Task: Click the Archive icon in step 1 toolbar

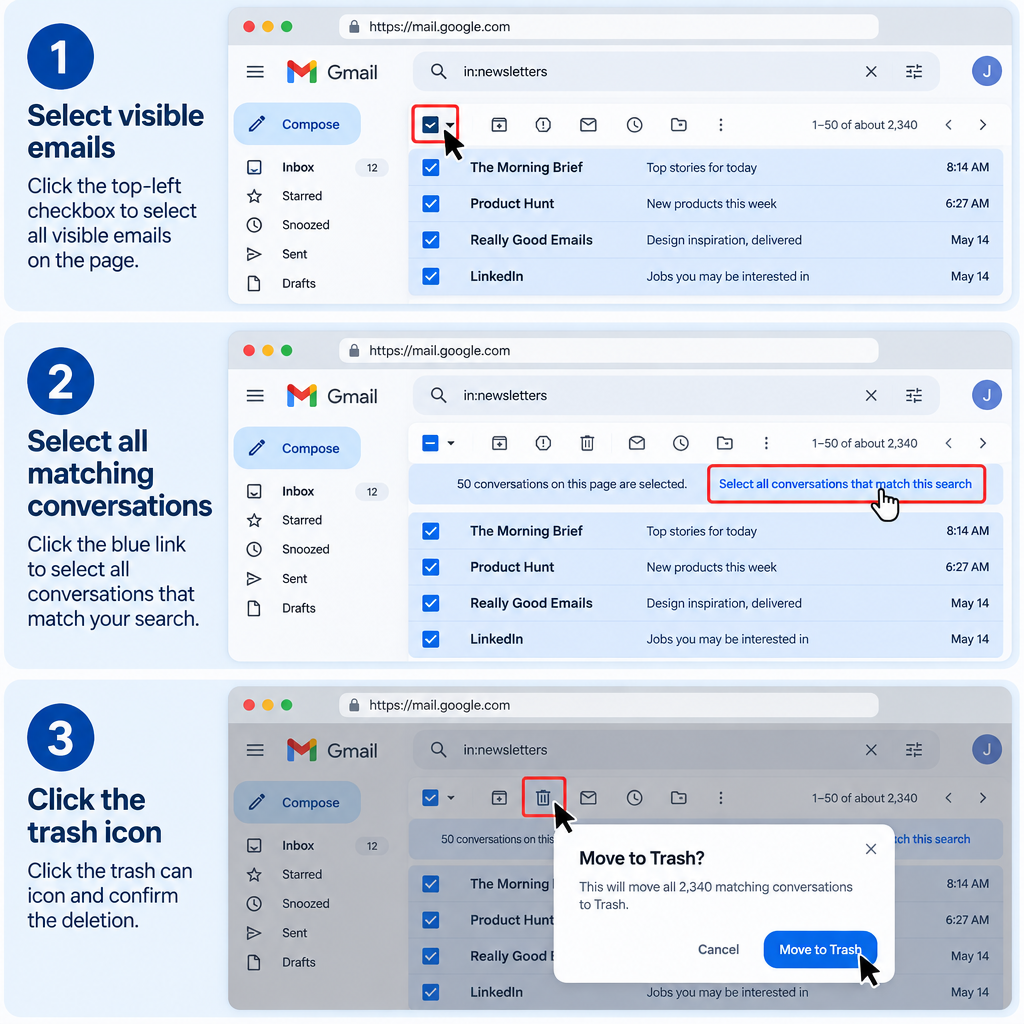Action: click(499, 124)
